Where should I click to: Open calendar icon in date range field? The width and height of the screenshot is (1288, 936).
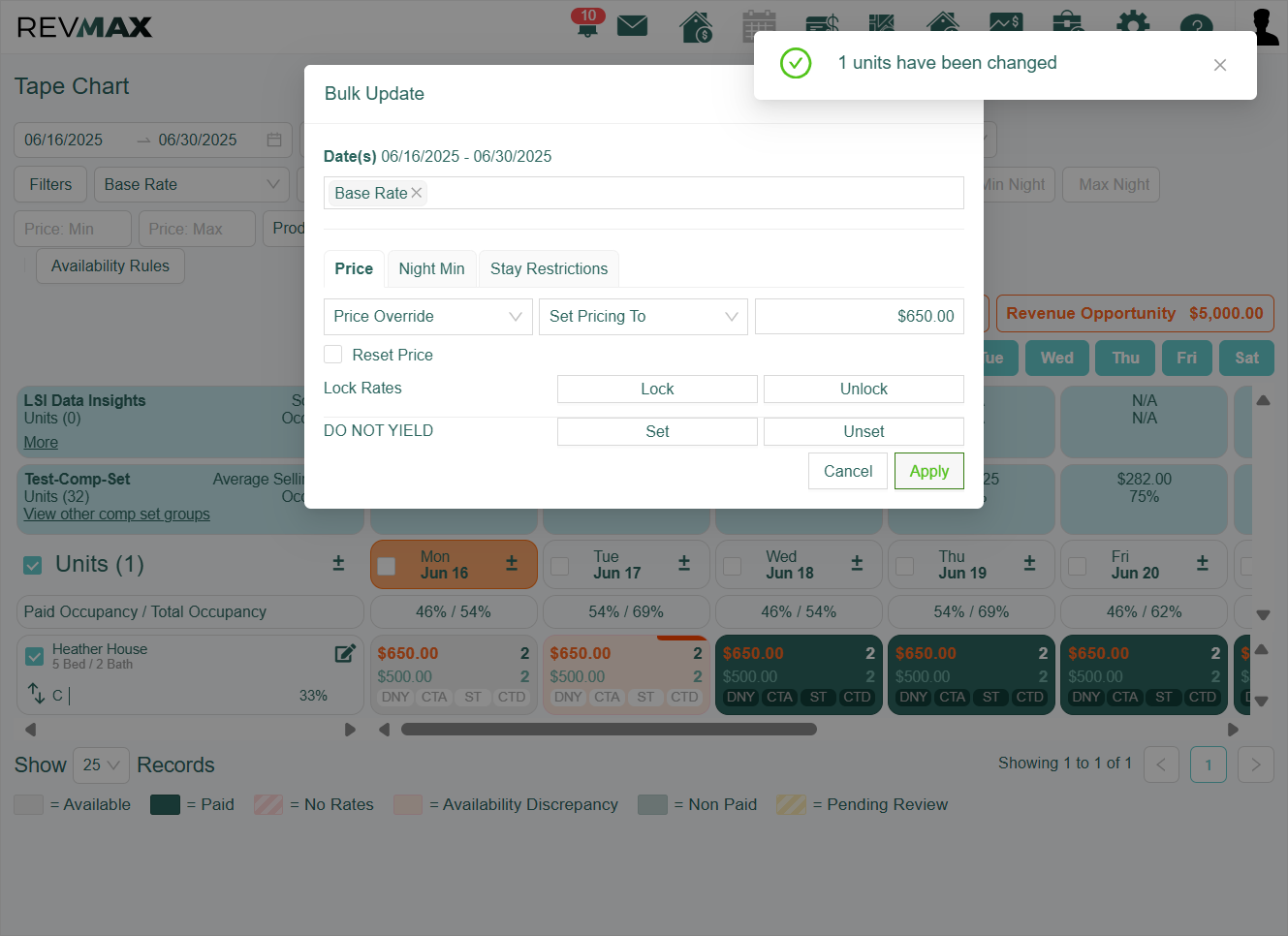click(274, 140)
